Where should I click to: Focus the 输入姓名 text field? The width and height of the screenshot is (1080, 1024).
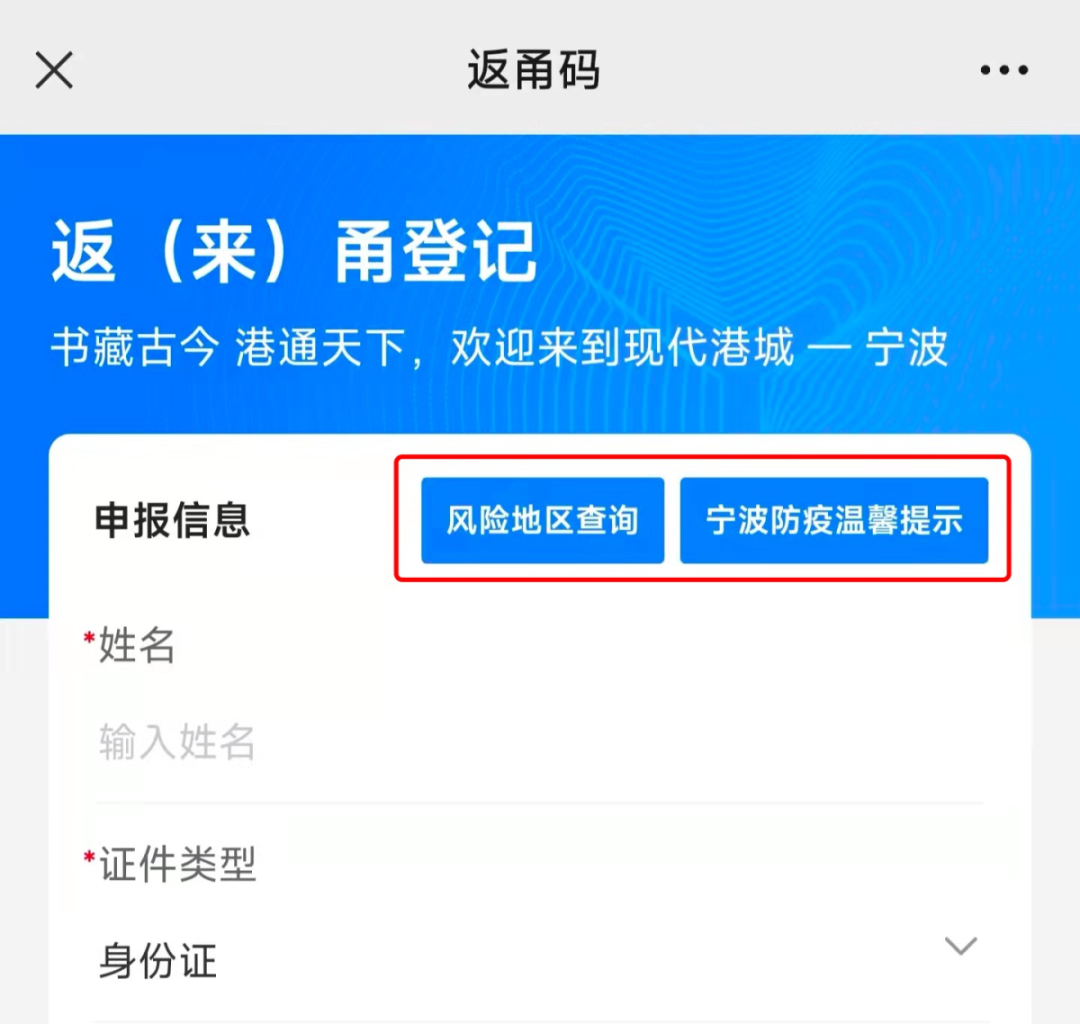(539, 742)
